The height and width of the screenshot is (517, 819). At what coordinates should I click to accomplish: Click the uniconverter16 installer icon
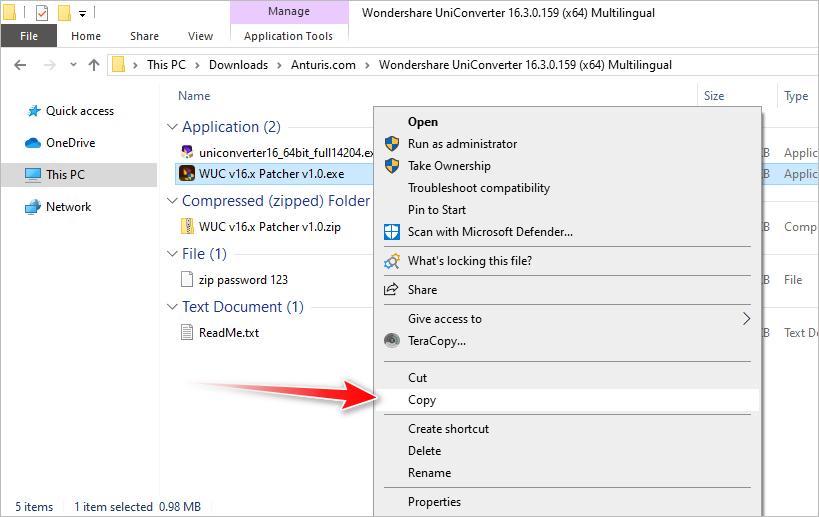tap(187, 153)
